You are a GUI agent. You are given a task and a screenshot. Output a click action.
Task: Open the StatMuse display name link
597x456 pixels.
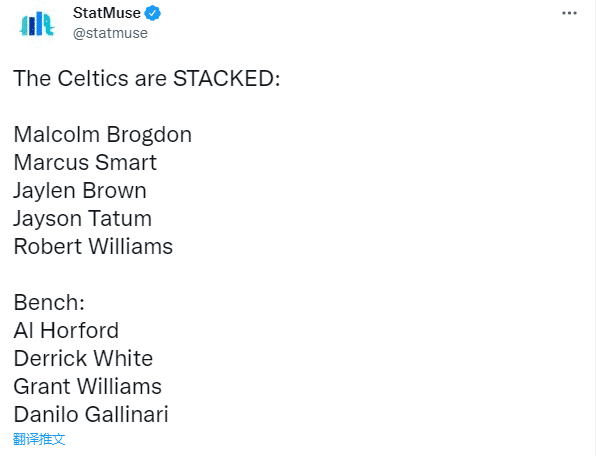(107, 13)
